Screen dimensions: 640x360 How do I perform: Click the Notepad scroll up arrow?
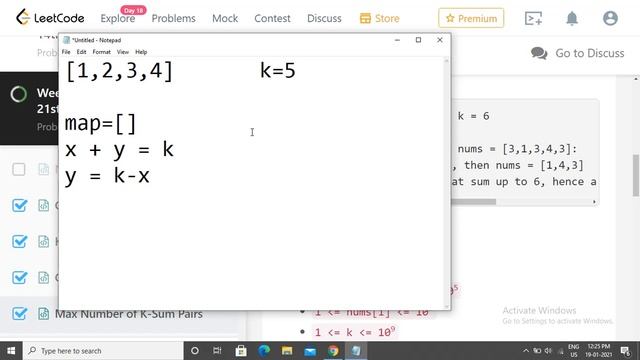click(x=446, y=61)
